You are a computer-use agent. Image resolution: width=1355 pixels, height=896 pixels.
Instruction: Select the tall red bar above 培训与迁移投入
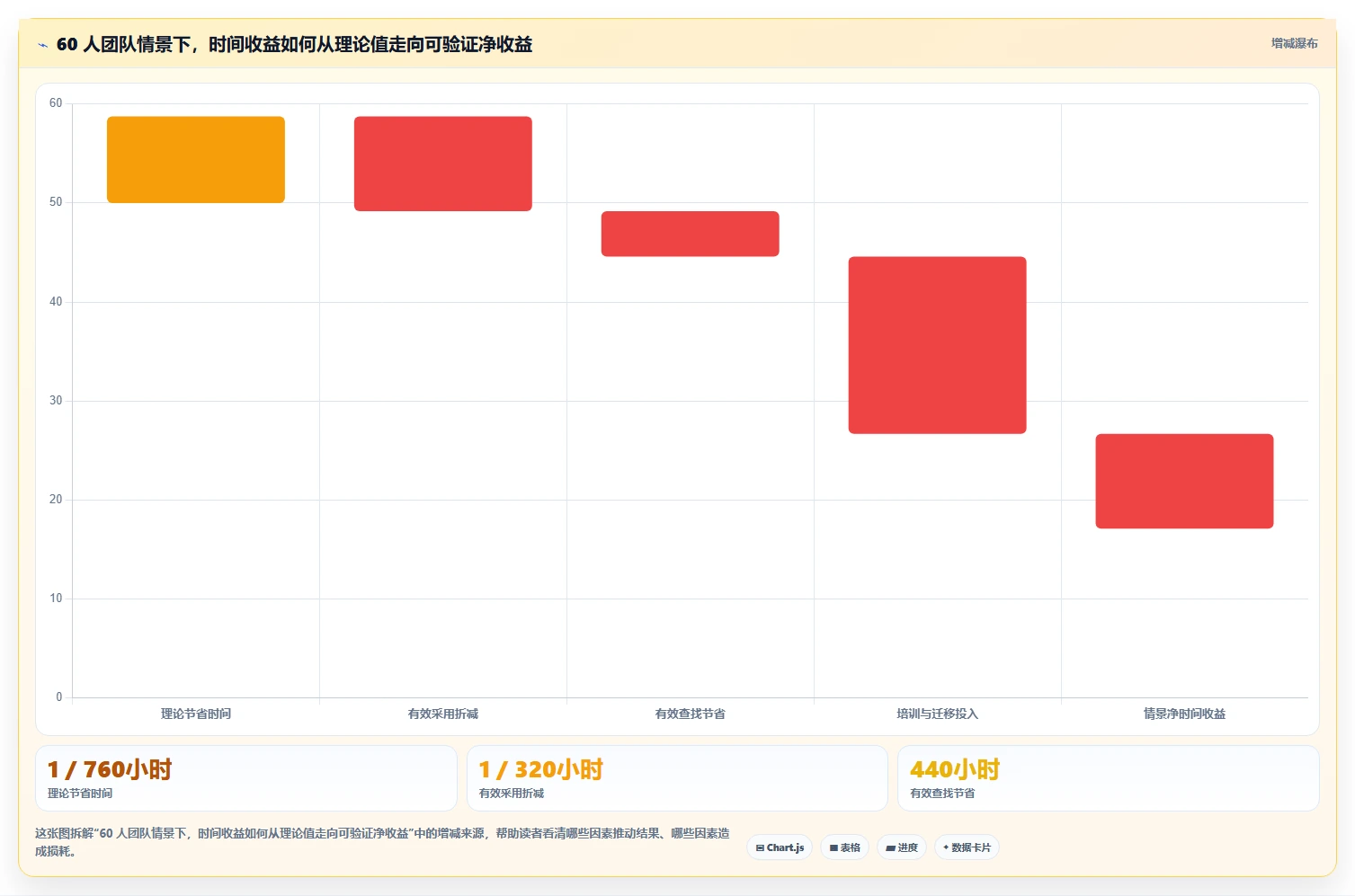938,345
